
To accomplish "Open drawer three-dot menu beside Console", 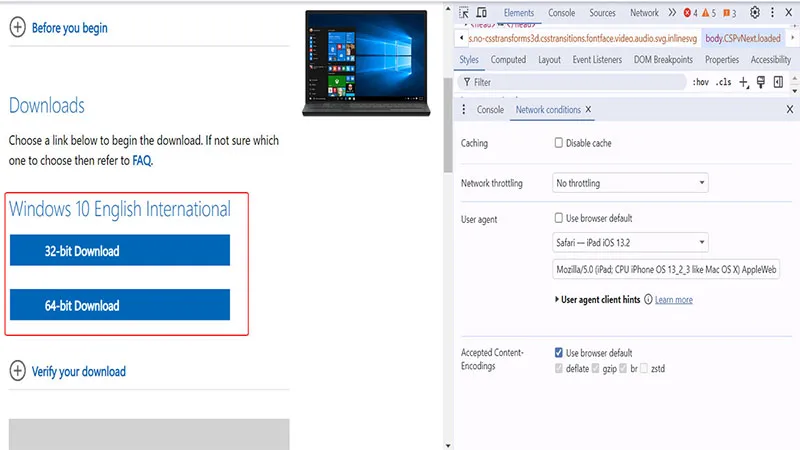I will point(464,110).
